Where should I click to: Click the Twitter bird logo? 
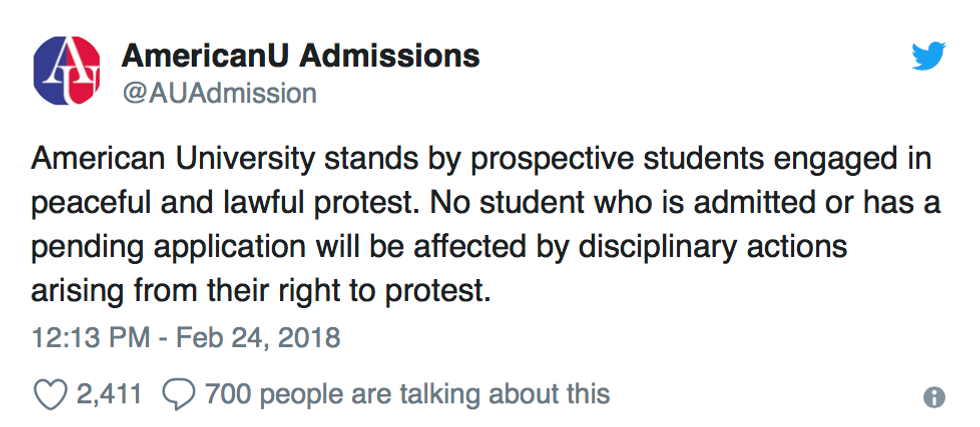929,57
